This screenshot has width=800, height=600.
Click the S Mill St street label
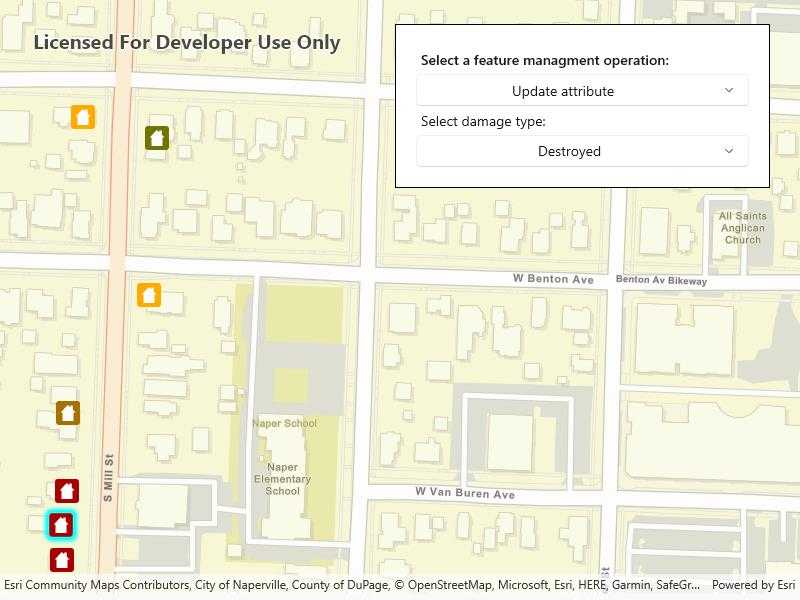[108, 478]
